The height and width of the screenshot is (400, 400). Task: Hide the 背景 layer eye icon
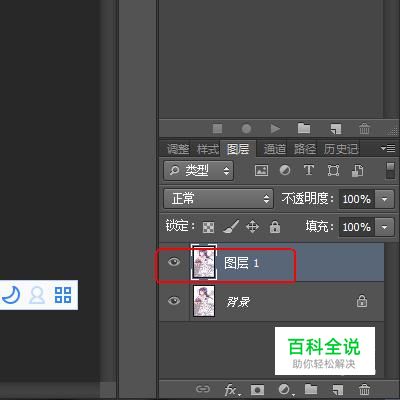click(x=174, y=301)
